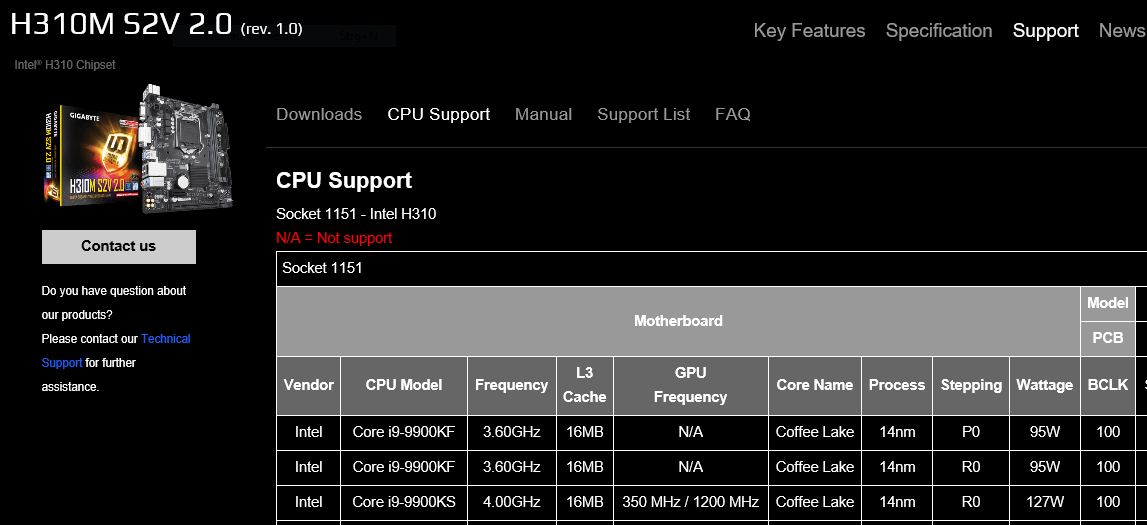
Task: Click the Wattage column header
Action: coord(1045,385)
